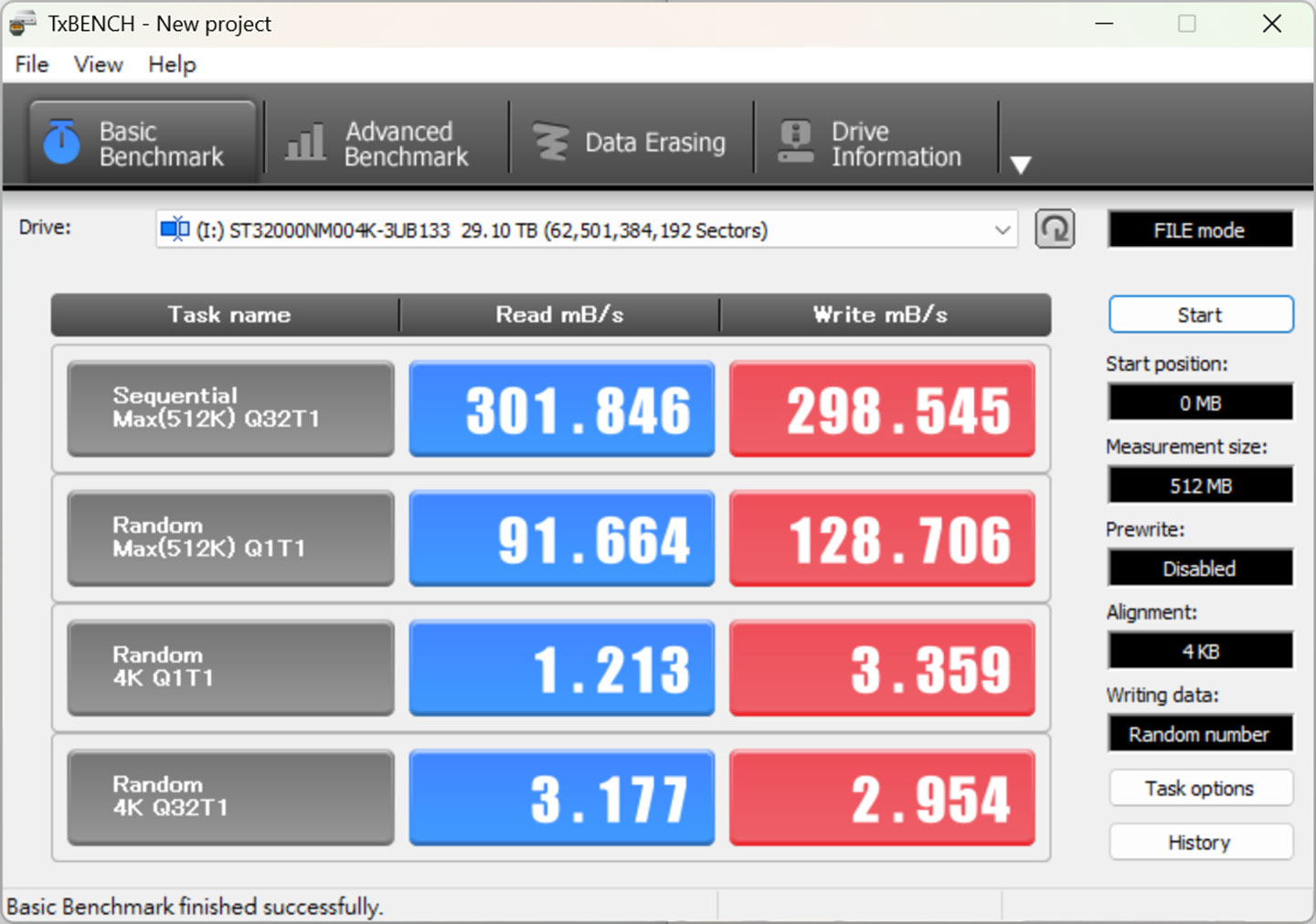The image size is (1316, 924).
Task: Toggle Prewrite from Disabled
Action: (x=1200, y=568)
